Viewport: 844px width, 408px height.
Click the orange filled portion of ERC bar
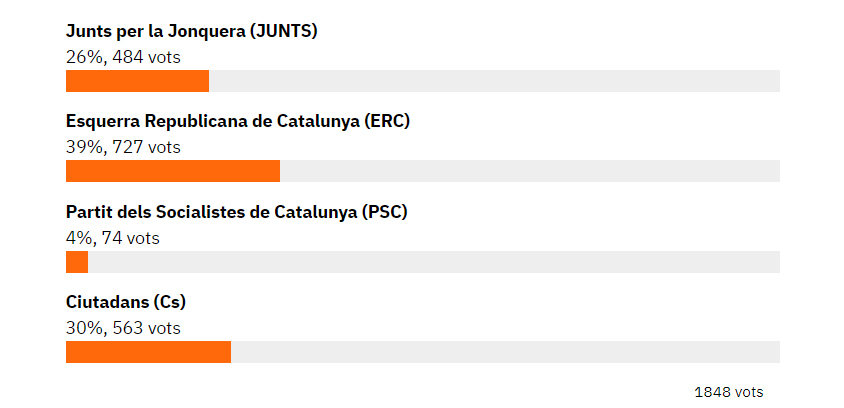173,171
